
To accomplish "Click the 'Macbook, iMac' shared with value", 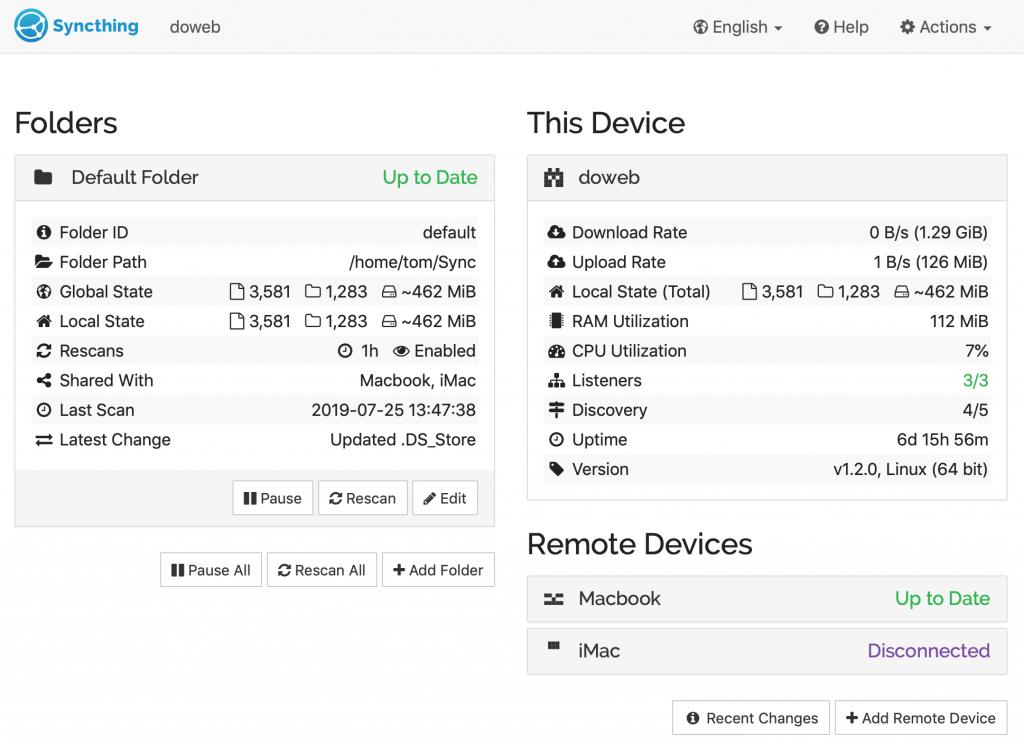I will 418,381.
